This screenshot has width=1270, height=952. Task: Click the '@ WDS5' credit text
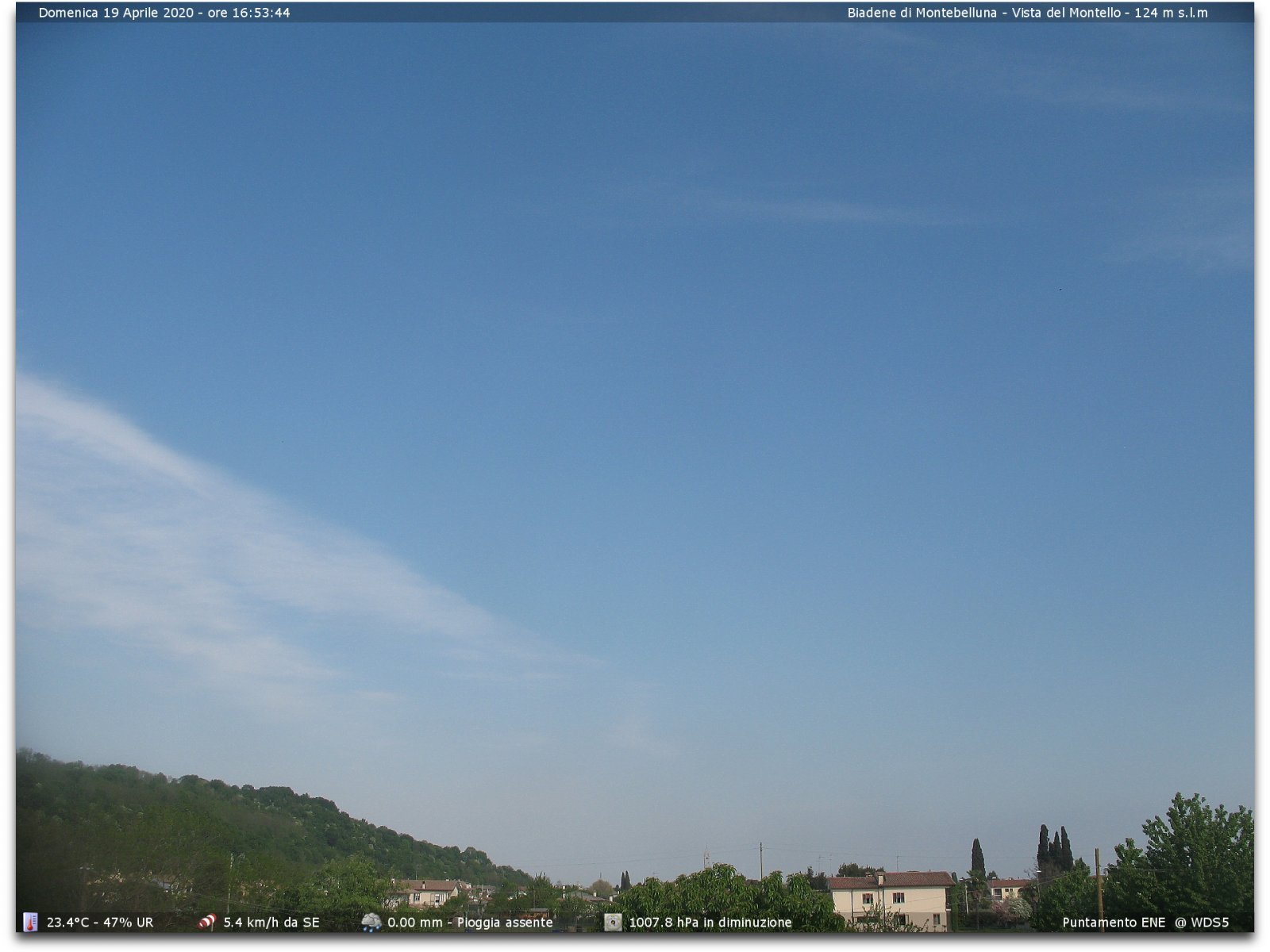(x=1202, y=922)
